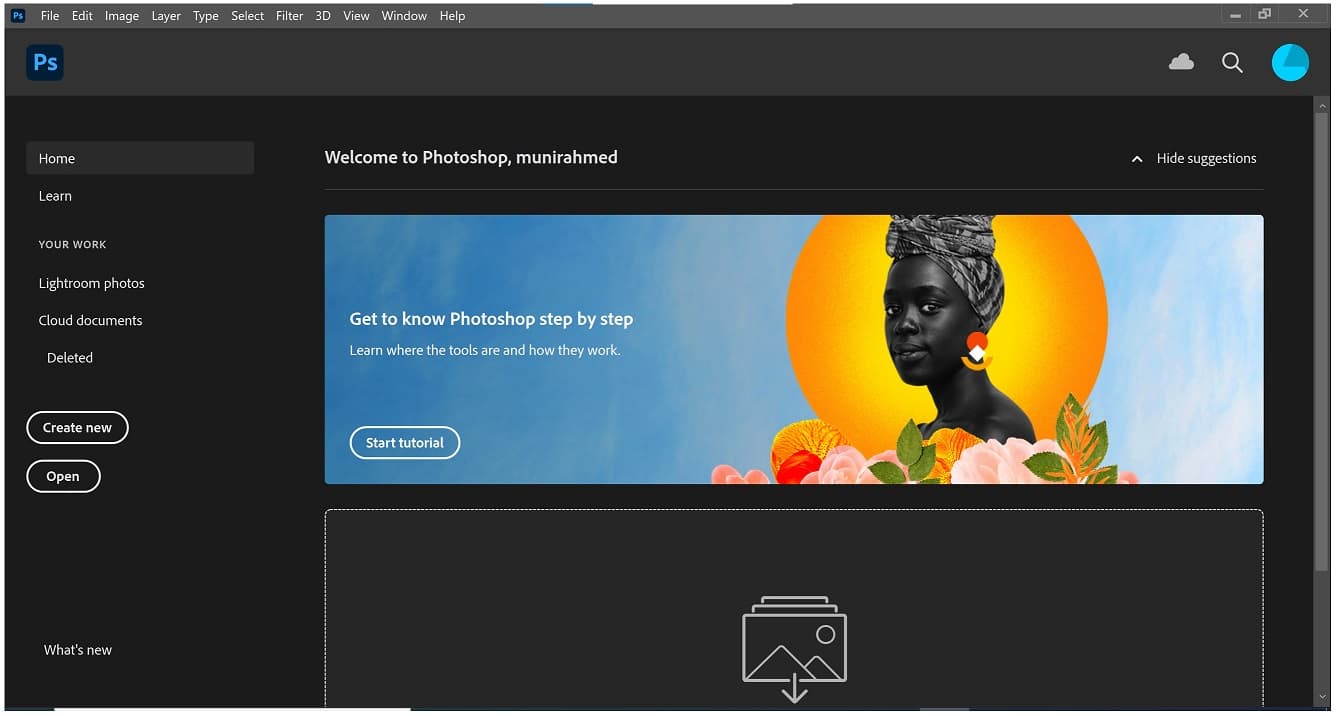Select the Home sidebar item
The image size is (1336, 716).
[140, 158]
